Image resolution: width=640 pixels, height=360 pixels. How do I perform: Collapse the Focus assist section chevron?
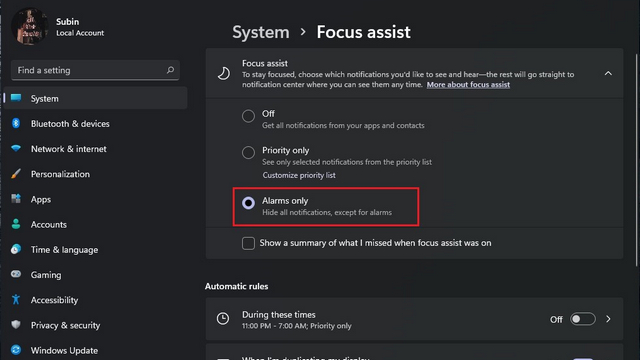(608, 74)
